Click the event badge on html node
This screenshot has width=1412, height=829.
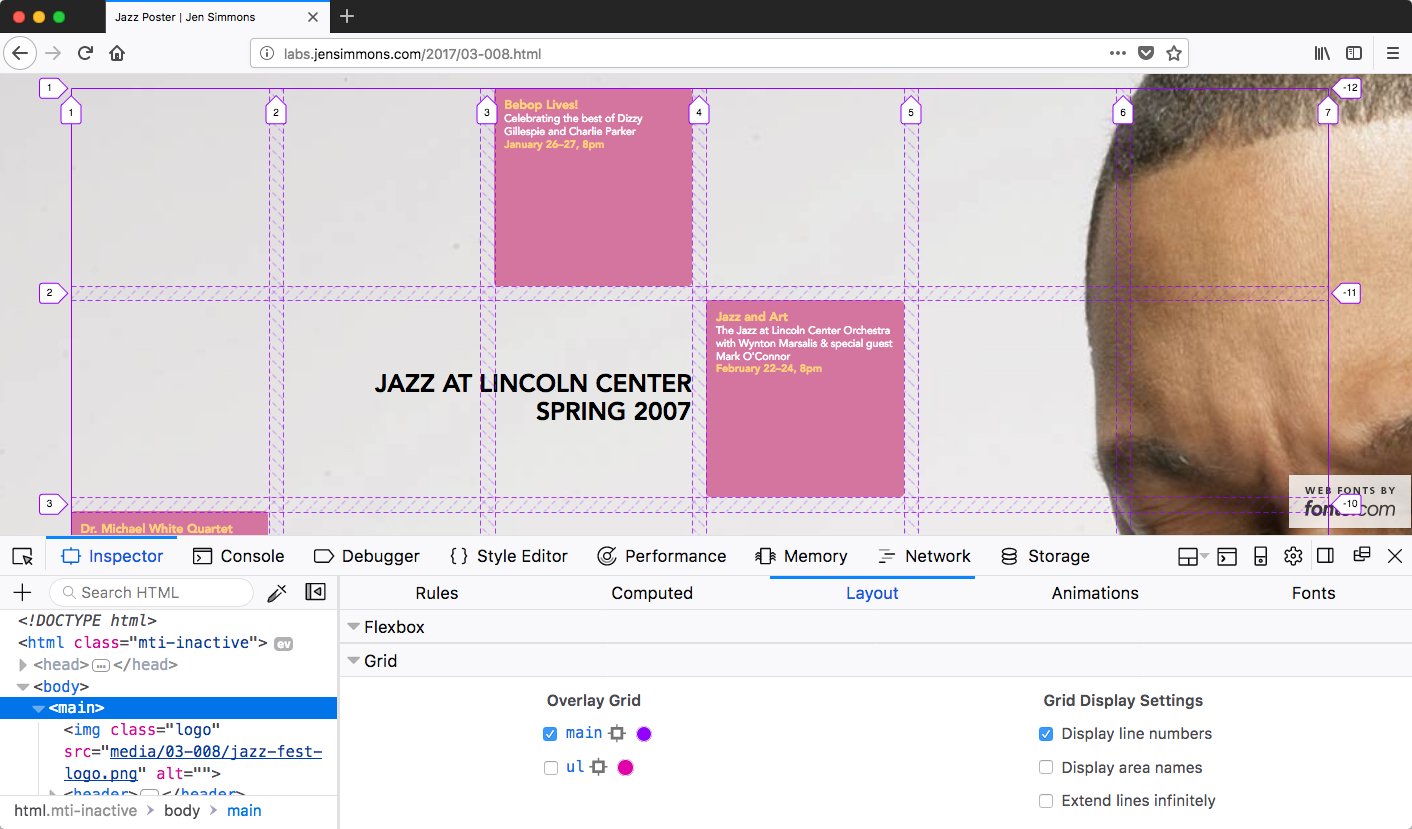pyautogui.click(x=283, y=643)
